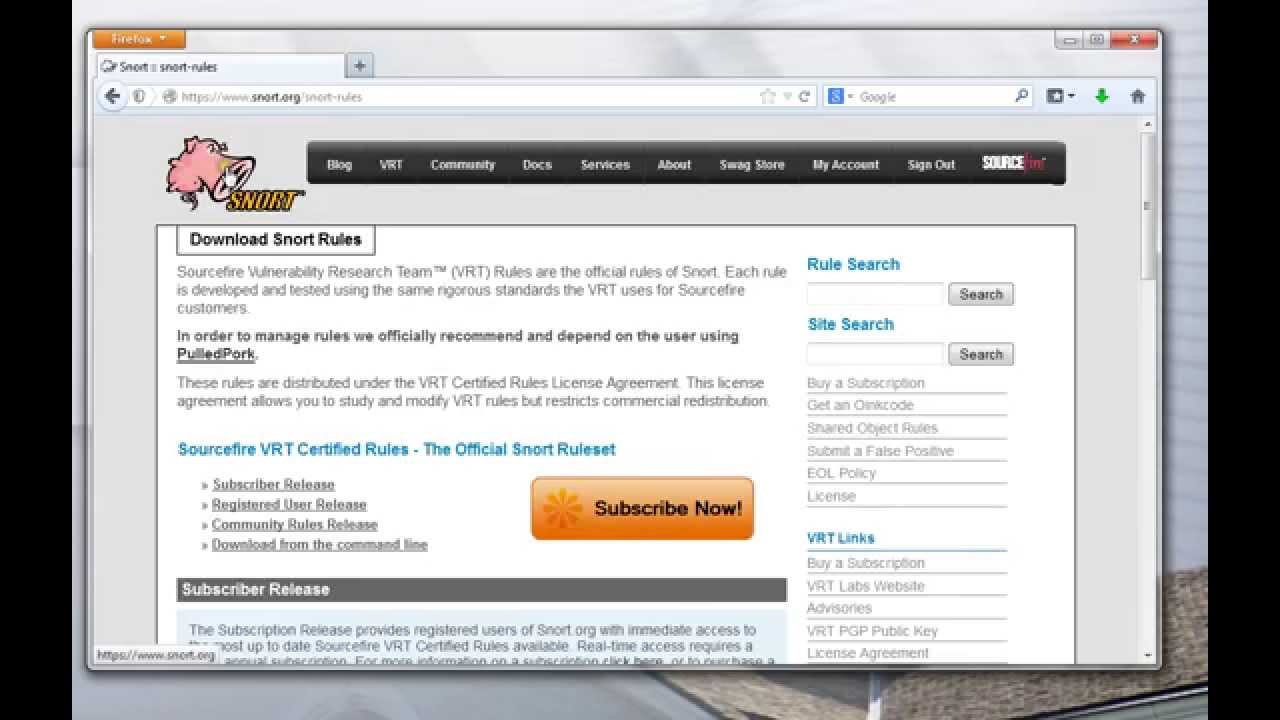This screenshot has width=1280, height=720.
Task: Open the bookmarks toolbar icon
Action: coord(1054,96)
